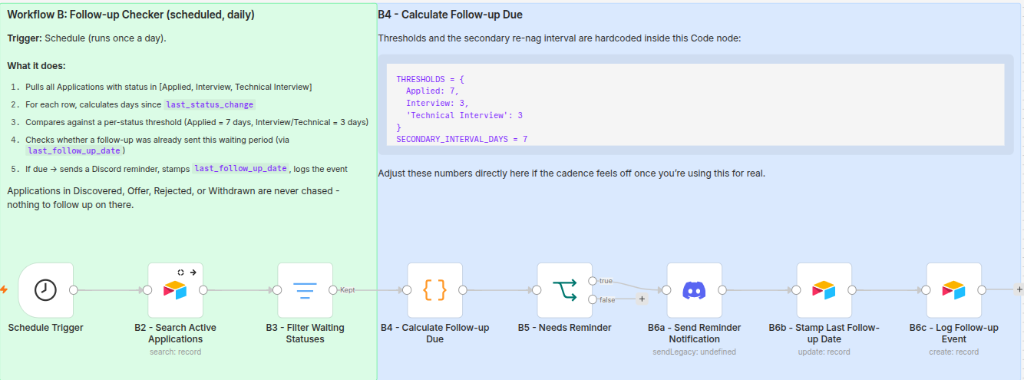Click the 'B6b - Stamp Last Follow-up Date' label
1024x380 pixels.
(824, 334)
